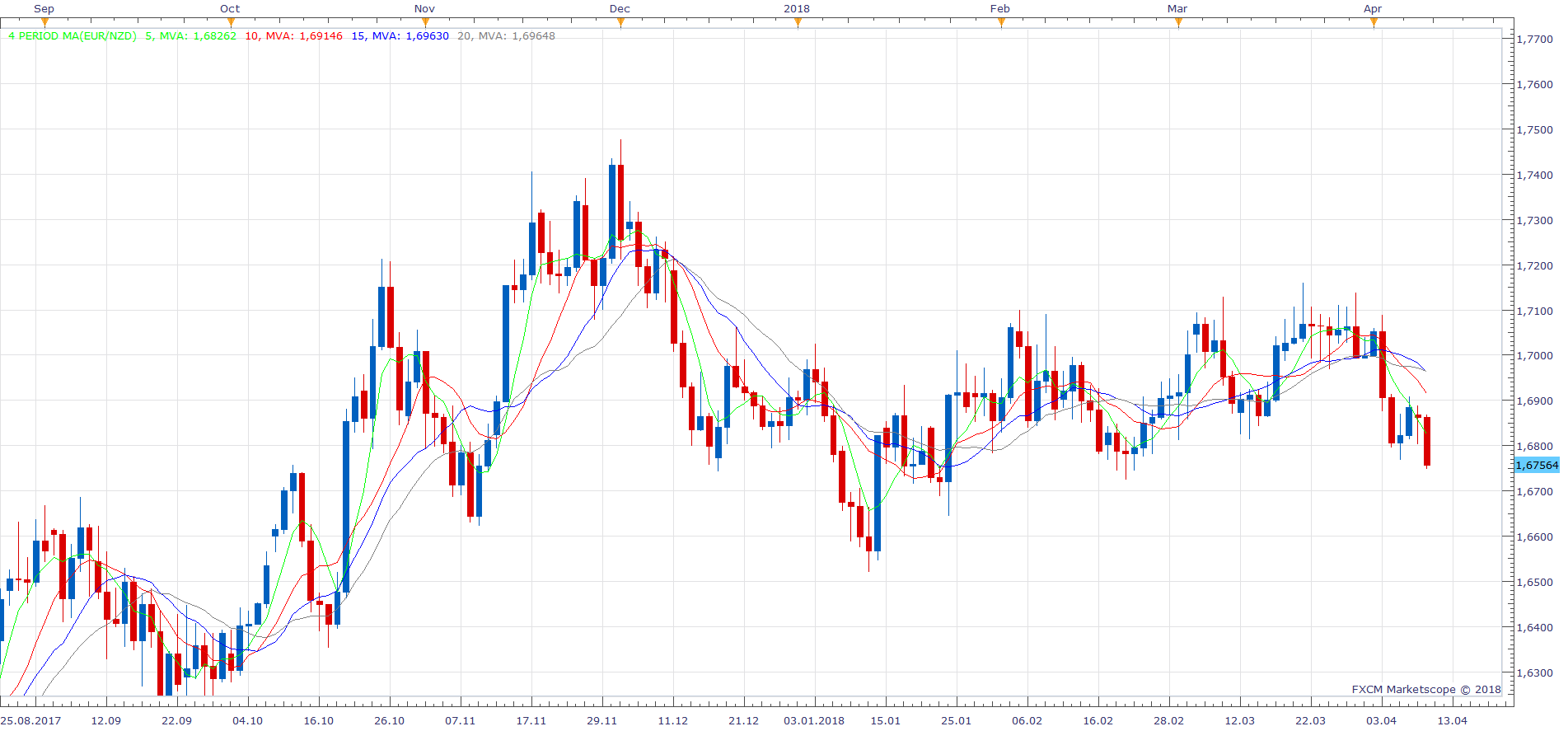Click the current price tag 1,67564
The image size is (1568, 731).
click(1537, 466)
